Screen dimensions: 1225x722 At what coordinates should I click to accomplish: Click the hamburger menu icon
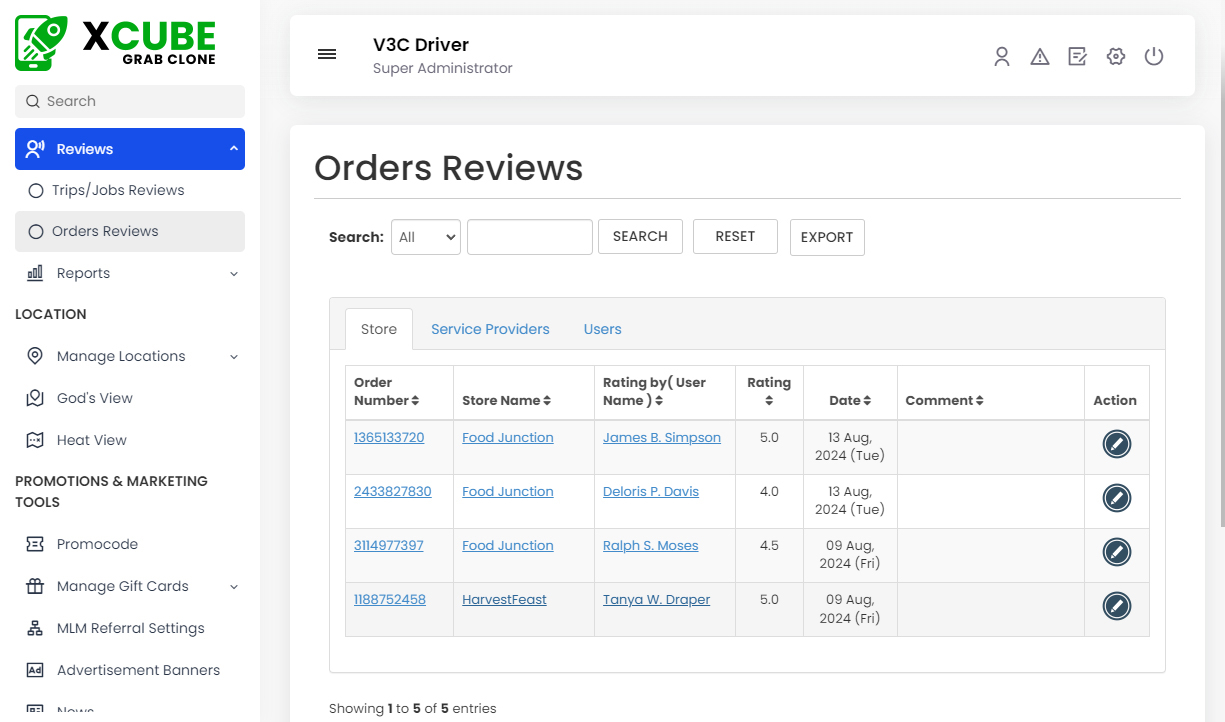tap(327, 54)
